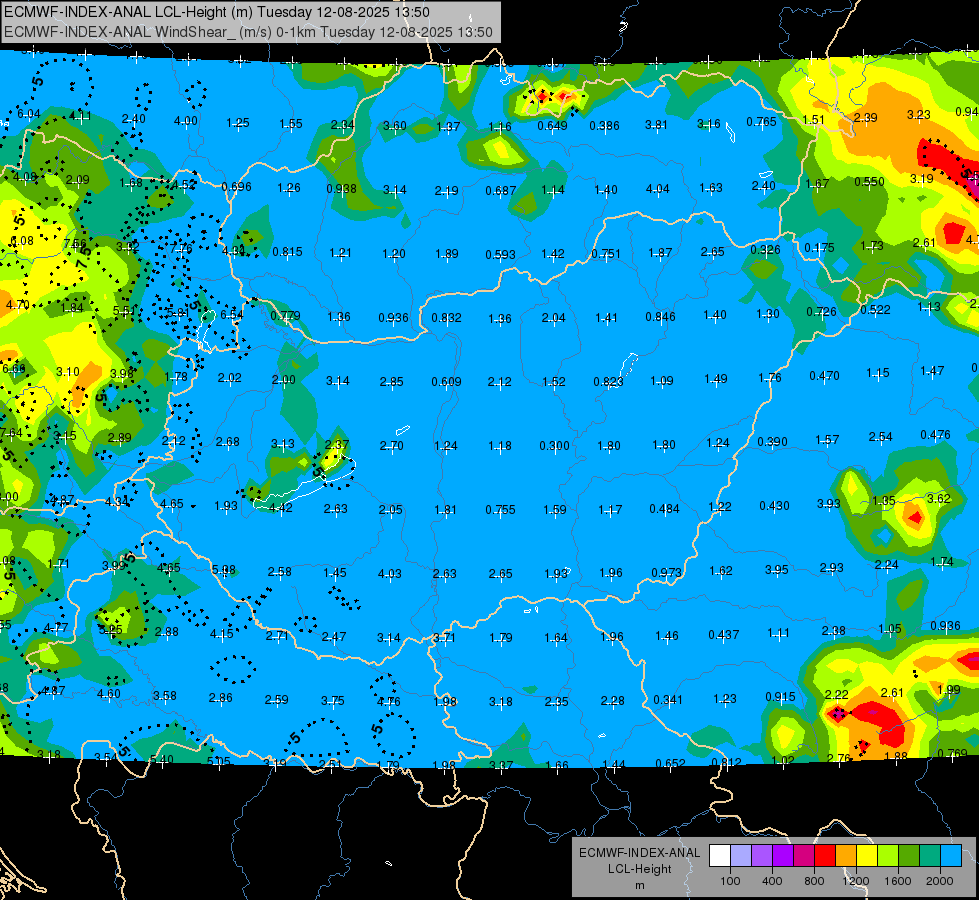The image size is (979, 900).
Task: Click the wind shear value 0.726
Action: (822, 312)
